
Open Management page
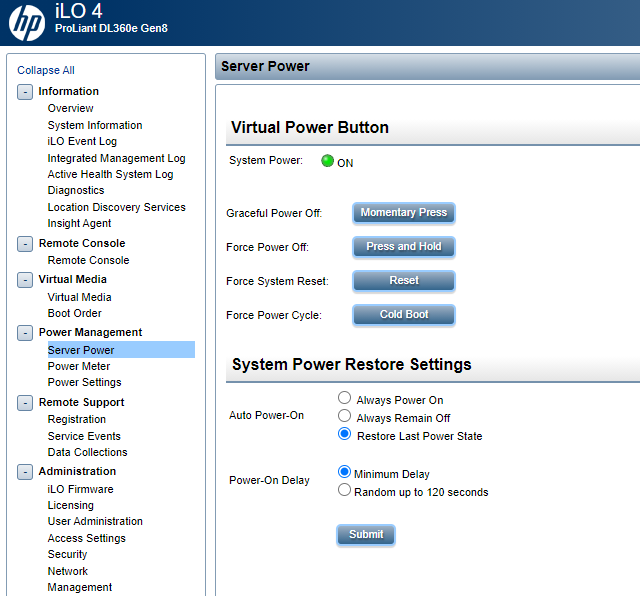(x=80, y=587)
